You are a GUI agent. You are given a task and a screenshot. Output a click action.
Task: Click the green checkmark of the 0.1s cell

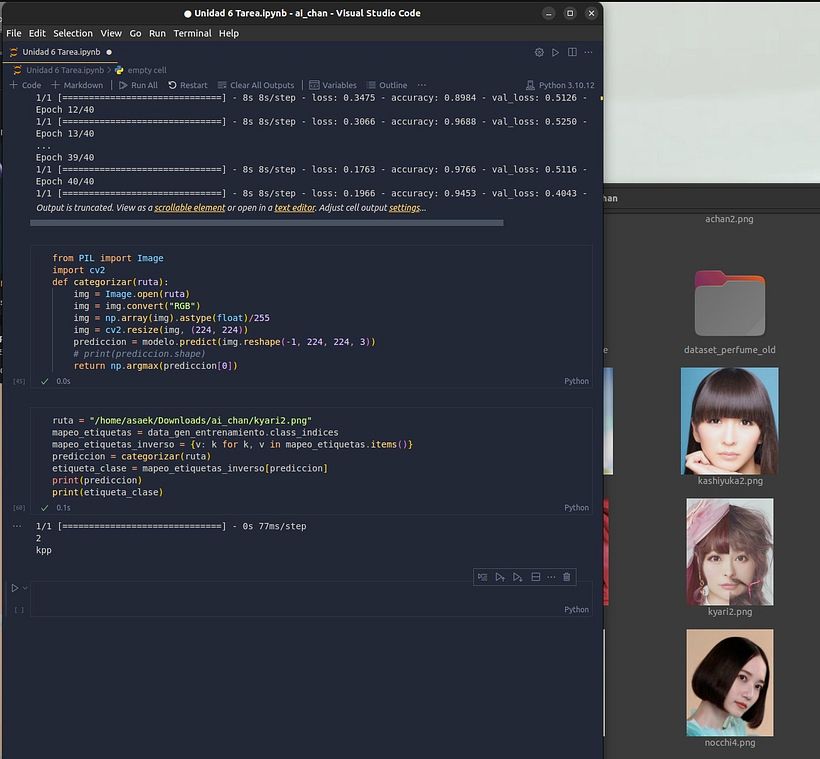point(45,507)
